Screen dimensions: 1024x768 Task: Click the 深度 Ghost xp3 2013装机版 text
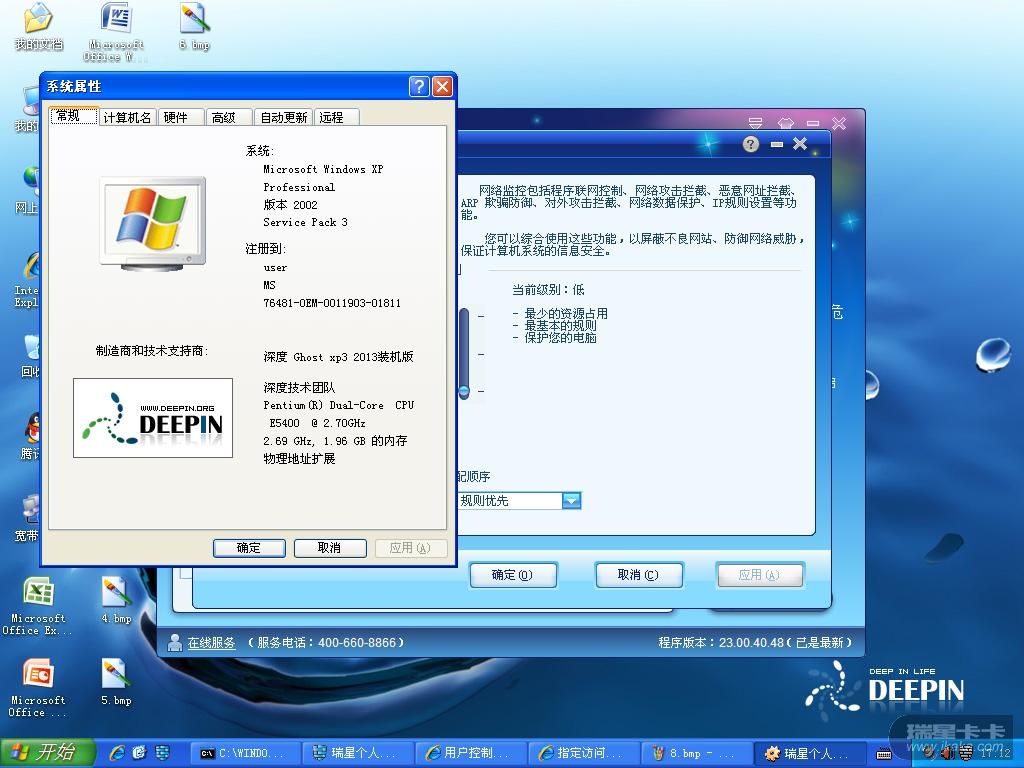[338, 357]
